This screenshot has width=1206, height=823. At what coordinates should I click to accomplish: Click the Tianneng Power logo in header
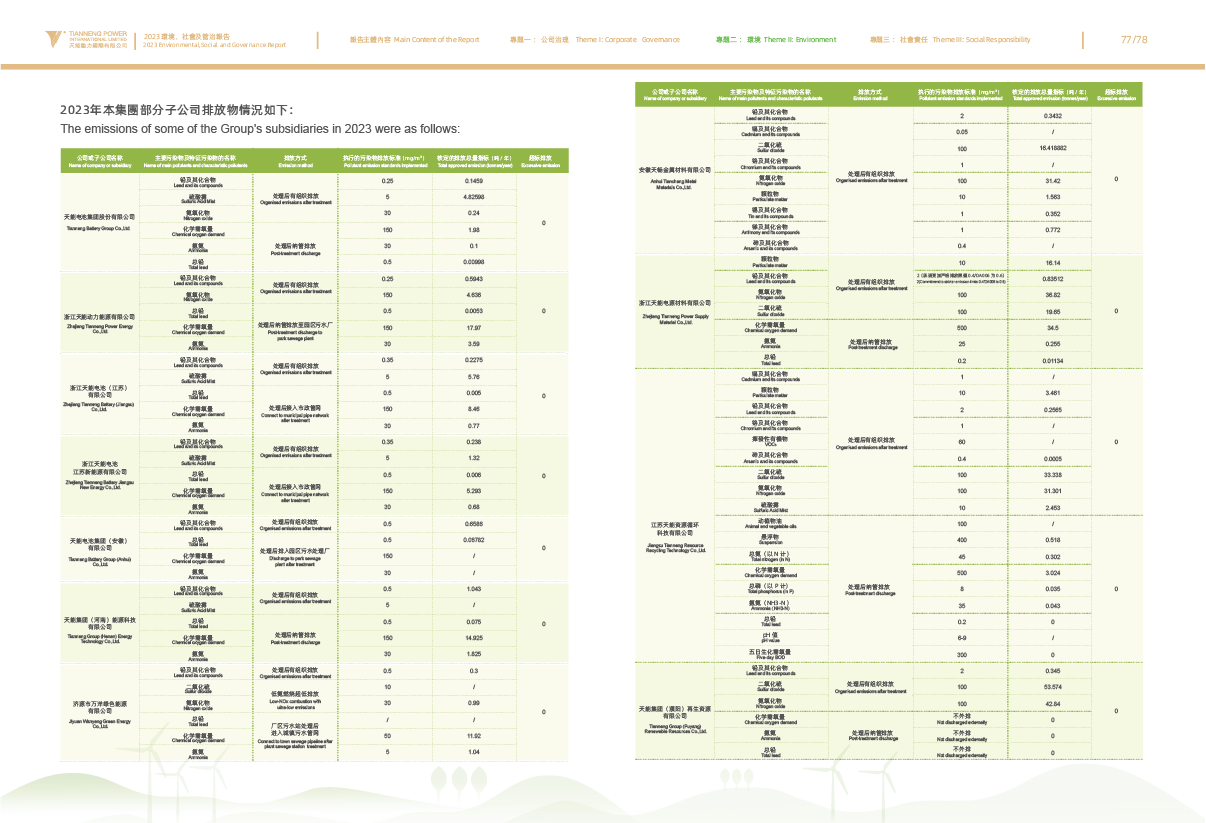[86, 40]
